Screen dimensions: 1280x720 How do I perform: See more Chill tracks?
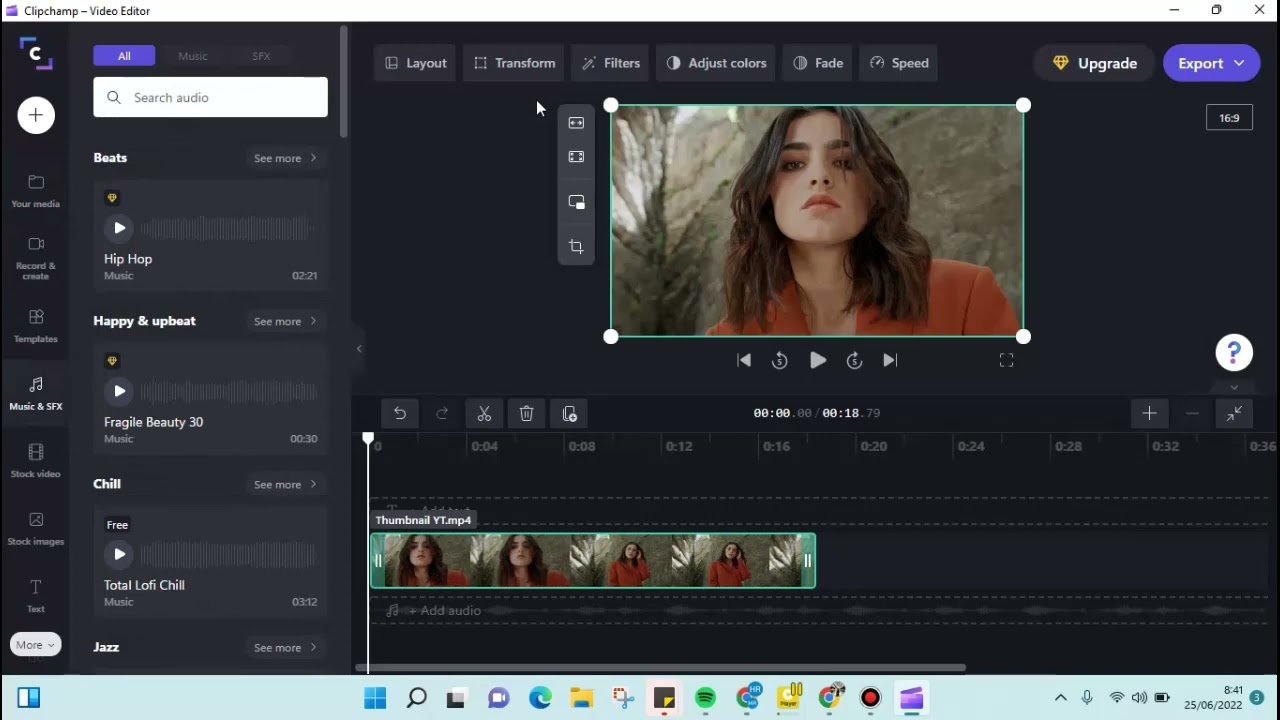285,484
